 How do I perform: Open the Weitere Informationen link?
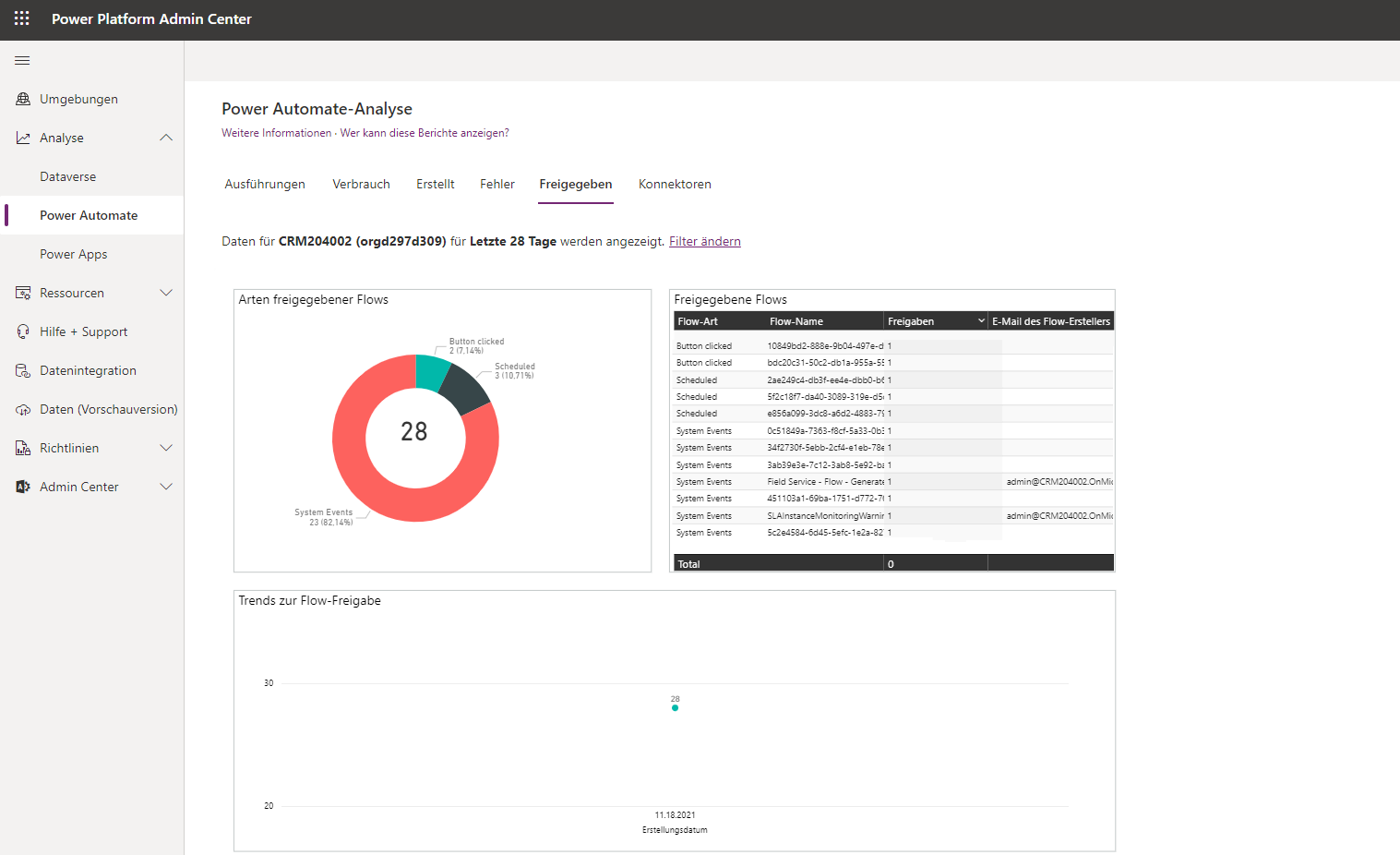(276, 133)
